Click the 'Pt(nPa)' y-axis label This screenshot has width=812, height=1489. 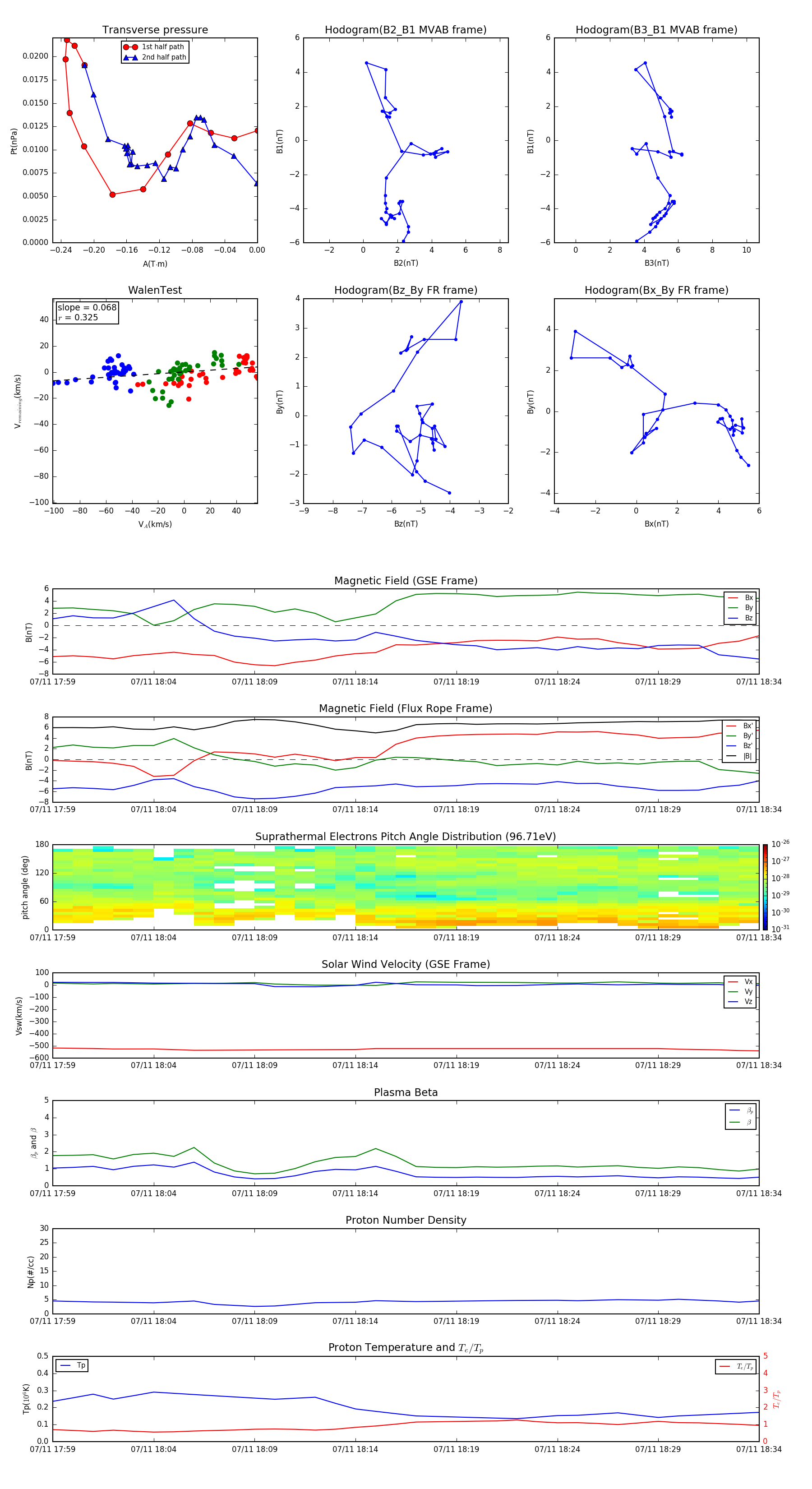point(14,141)
